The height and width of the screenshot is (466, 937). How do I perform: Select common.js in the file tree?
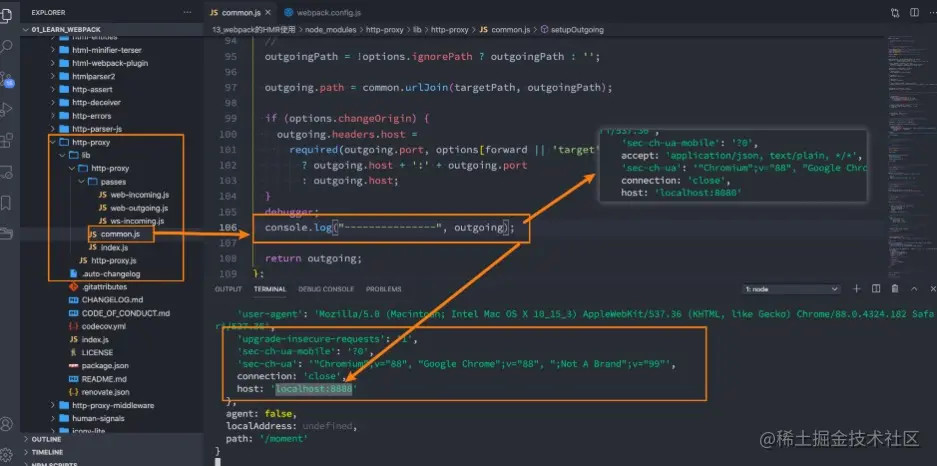[120, 234]
